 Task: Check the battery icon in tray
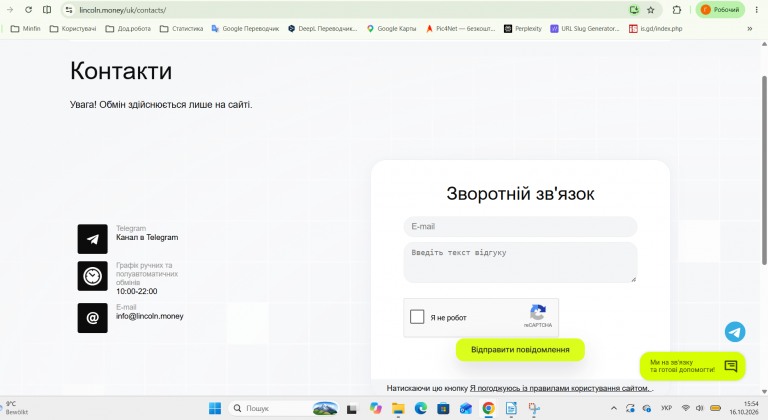coord(715,408)
